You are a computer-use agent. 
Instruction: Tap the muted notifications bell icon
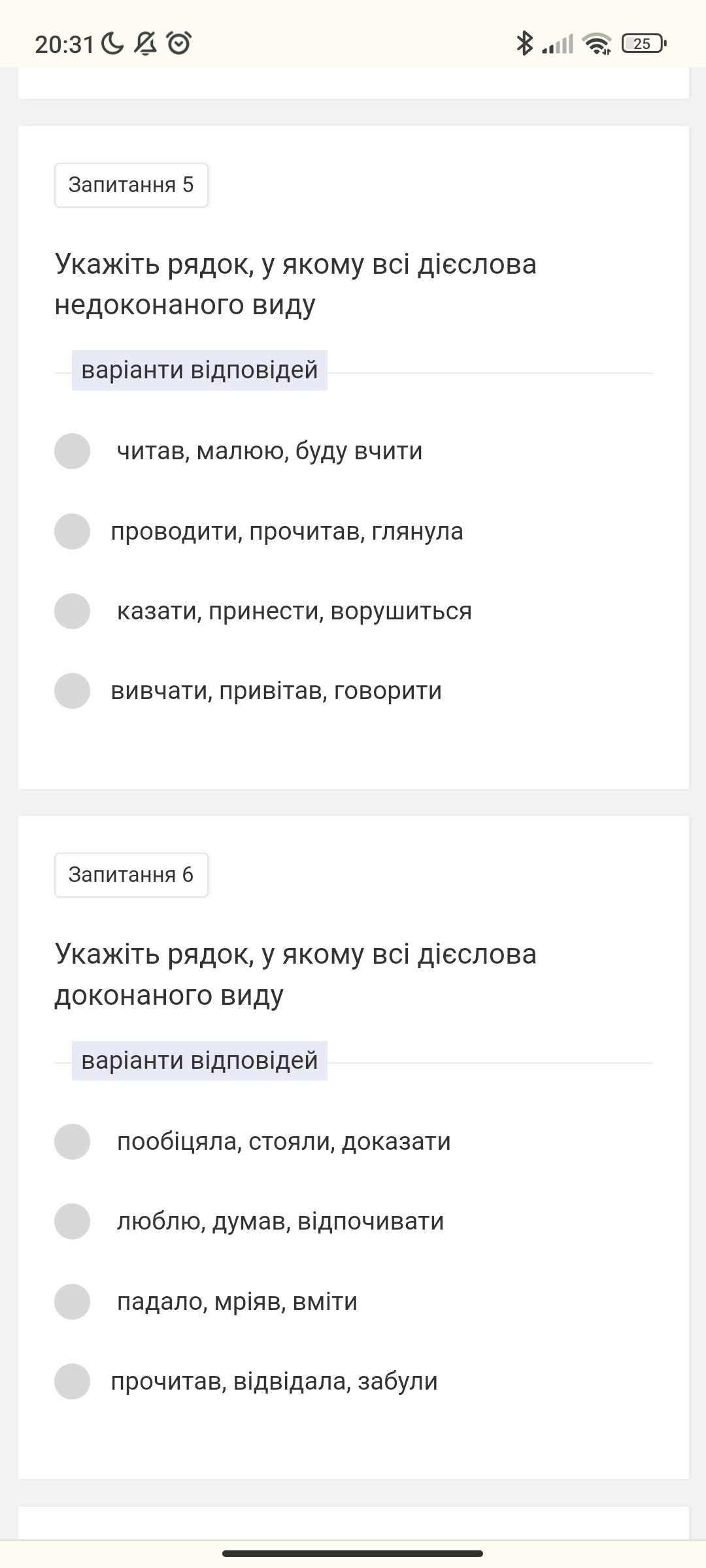[x=146, y=44]
